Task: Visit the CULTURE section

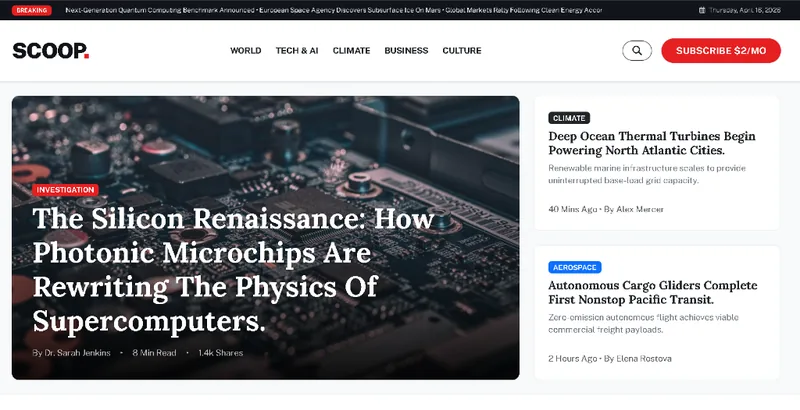Action: pyautogui.click(x=462, y=50)
